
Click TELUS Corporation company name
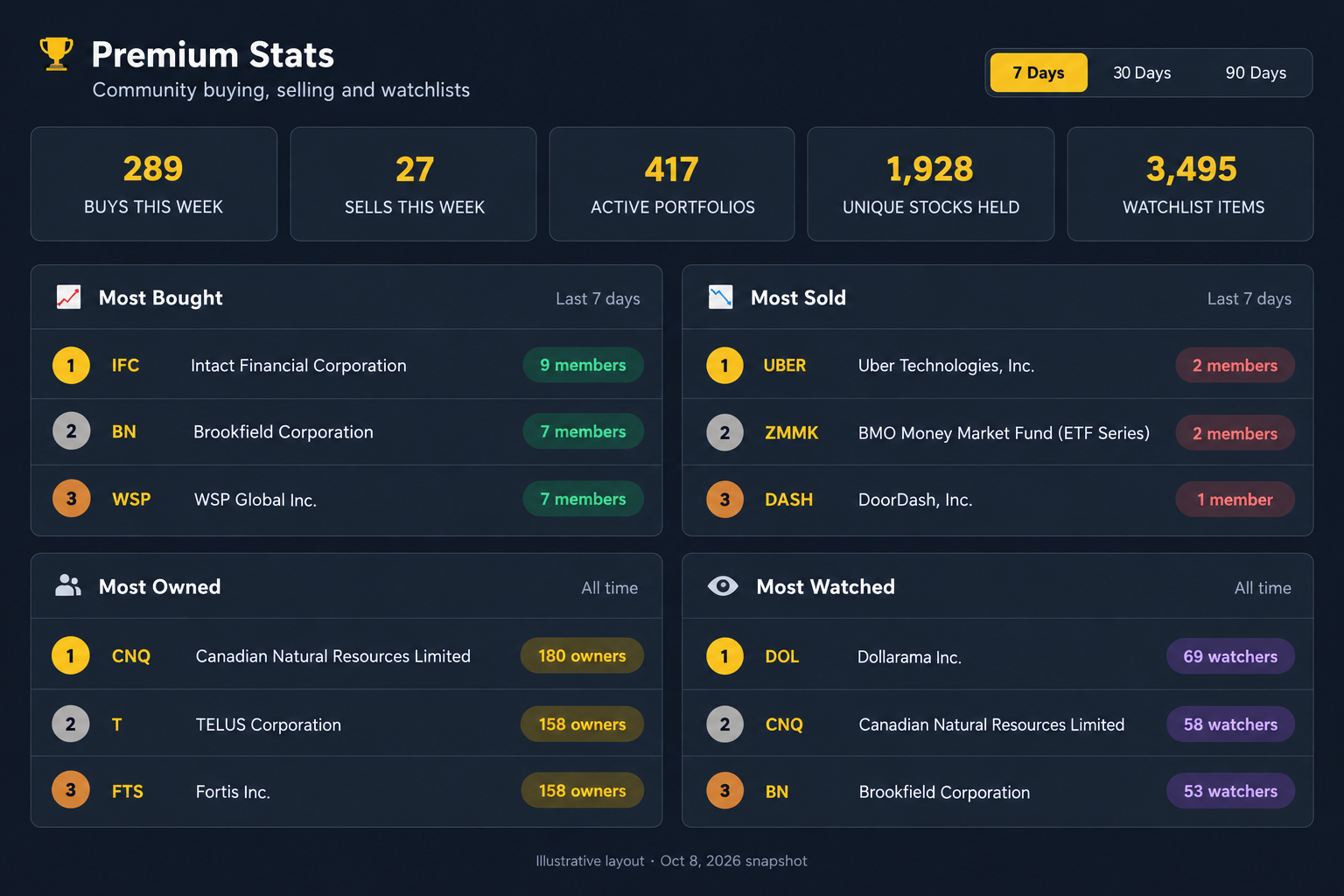pyautogui.click(x=269, y=724)
